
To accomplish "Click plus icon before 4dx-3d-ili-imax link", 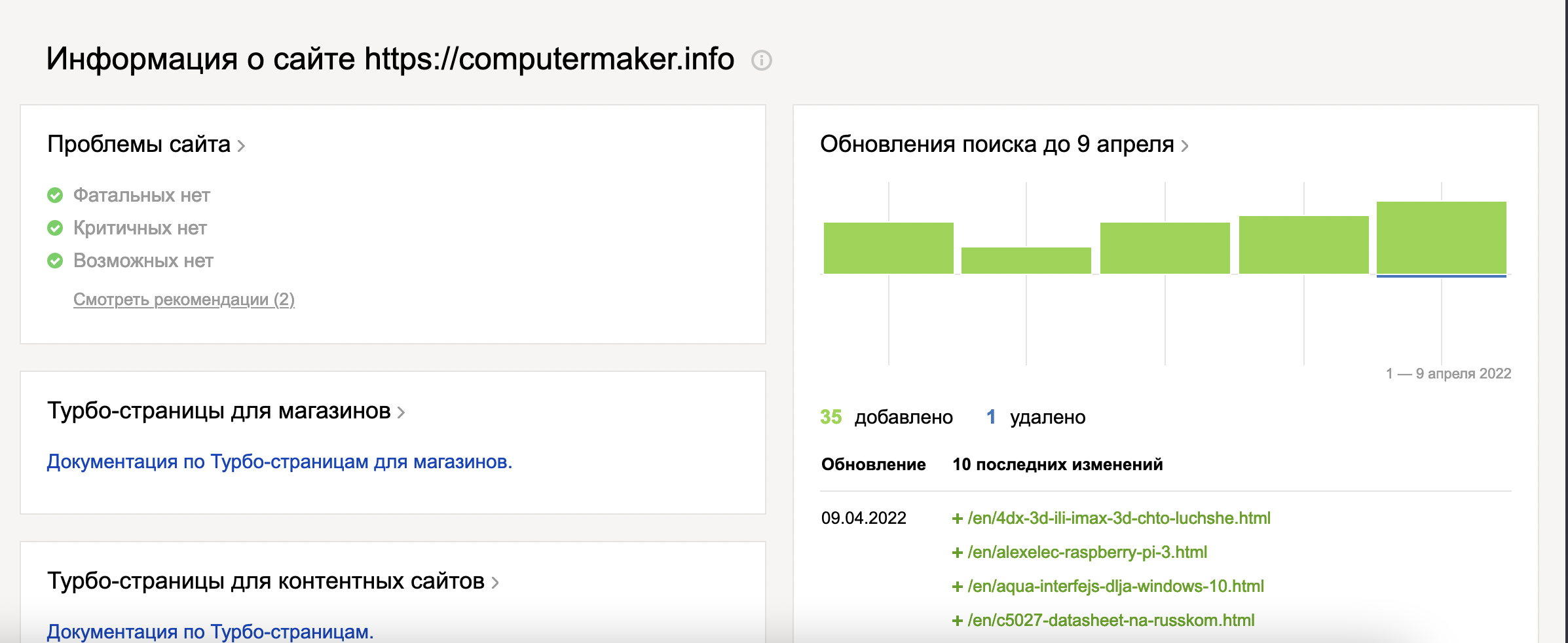I will pyautogui.click(x=957, y=519).
